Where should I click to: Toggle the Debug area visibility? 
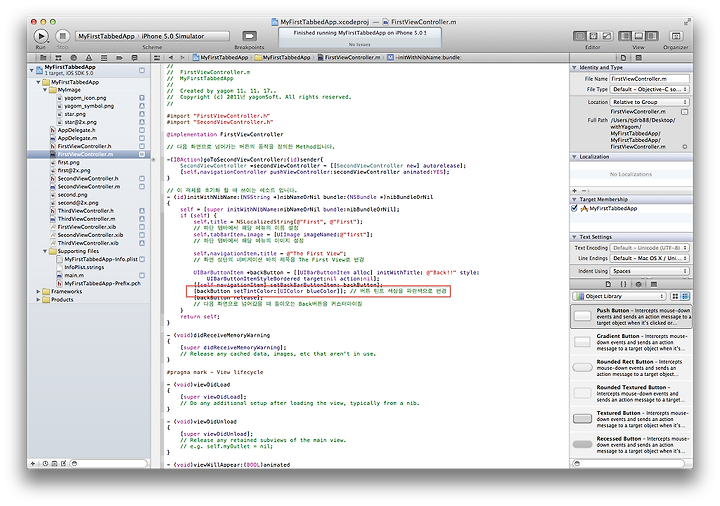pos(638,36)
